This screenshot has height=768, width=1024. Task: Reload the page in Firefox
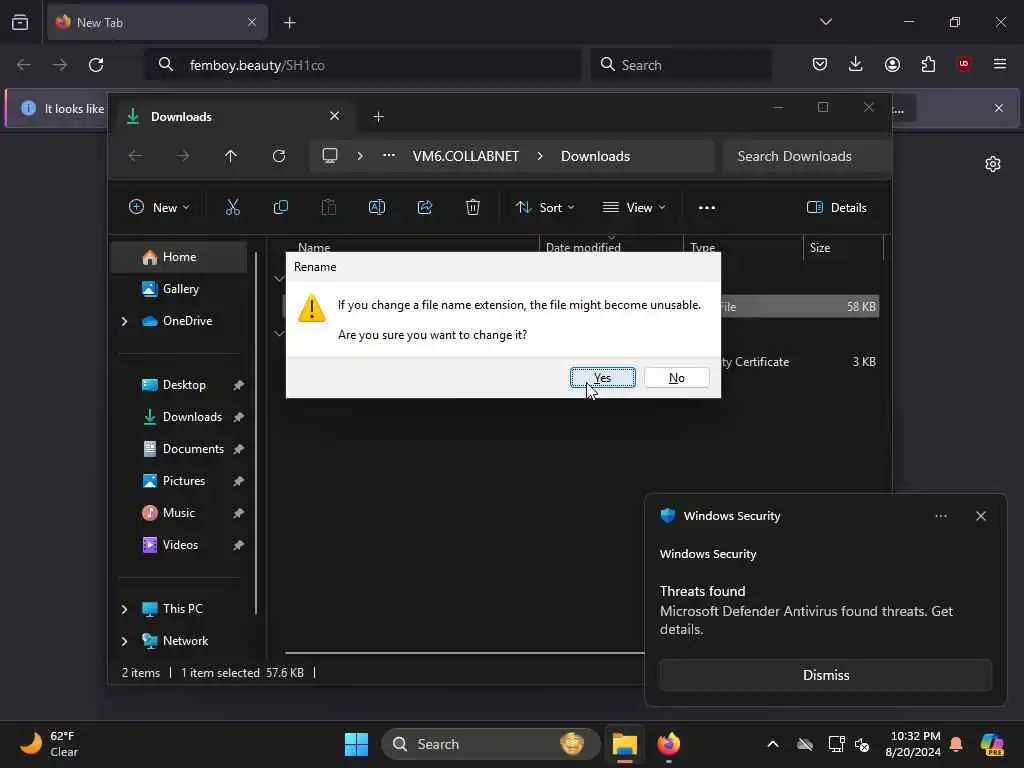(x=96, y=65)
